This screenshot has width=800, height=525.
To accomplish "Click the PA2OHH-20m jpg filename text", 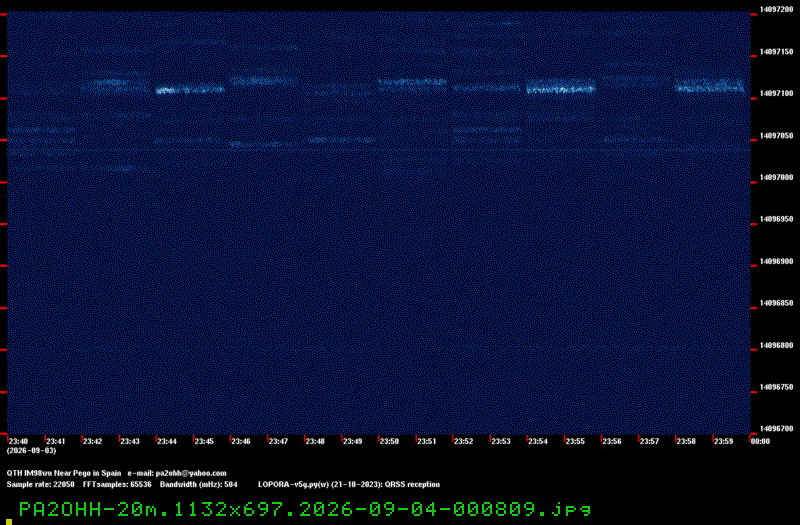I will (x=305, y=509).
